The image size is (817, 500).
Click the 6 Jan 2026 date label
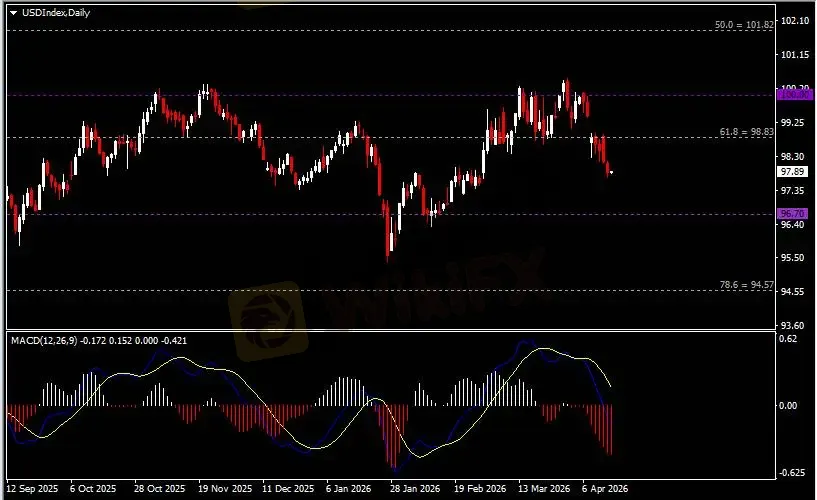[349, 489]
